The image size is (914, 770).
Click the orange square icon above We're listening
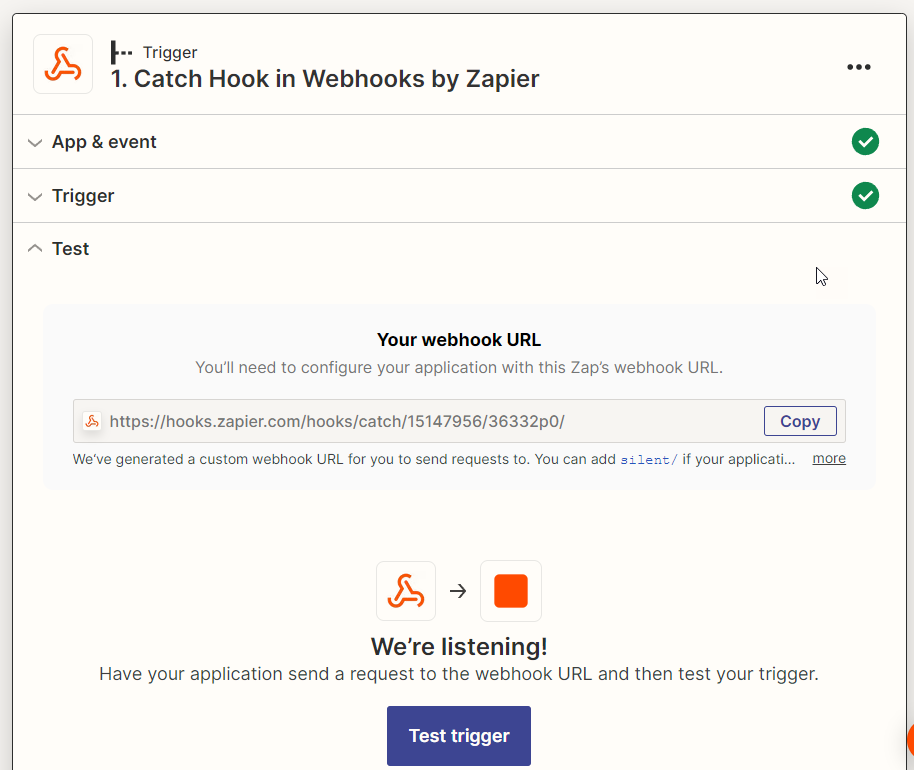point(510,590)
